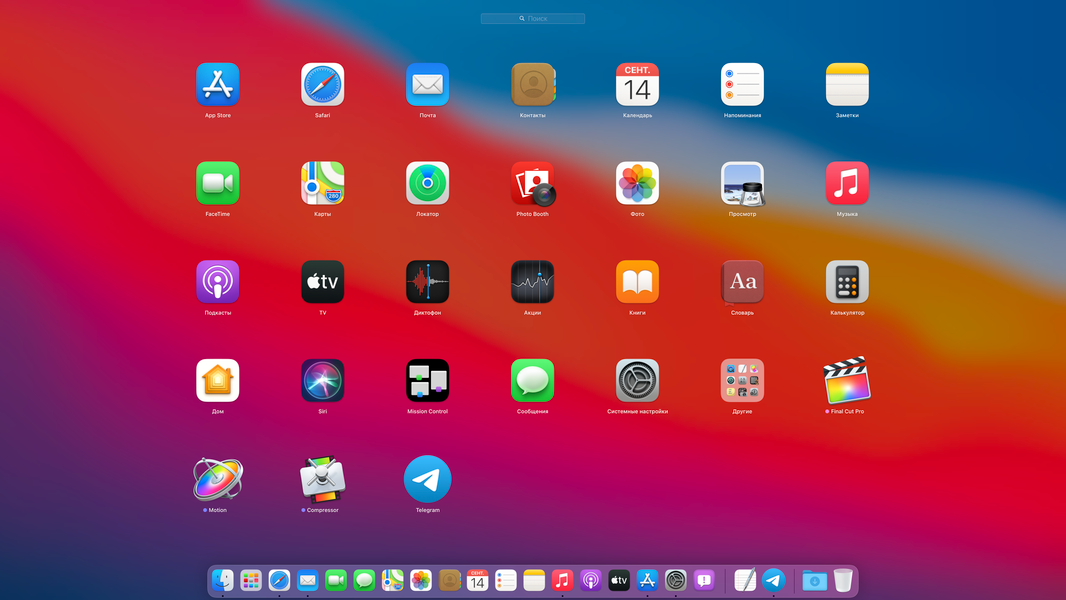
Task: Launch the Просмотр app
Action: click(x=742, y=183)
